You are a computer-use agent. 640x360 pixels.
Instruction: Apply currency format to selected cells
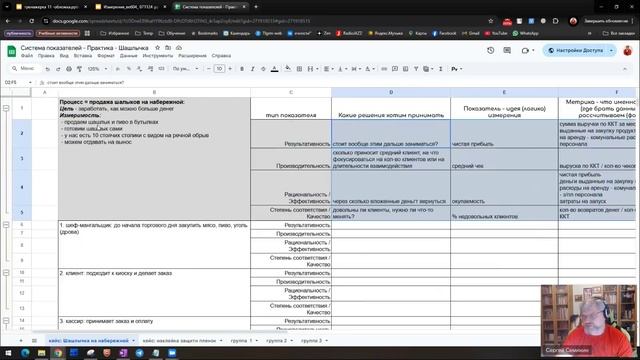(x=118, y=69)
